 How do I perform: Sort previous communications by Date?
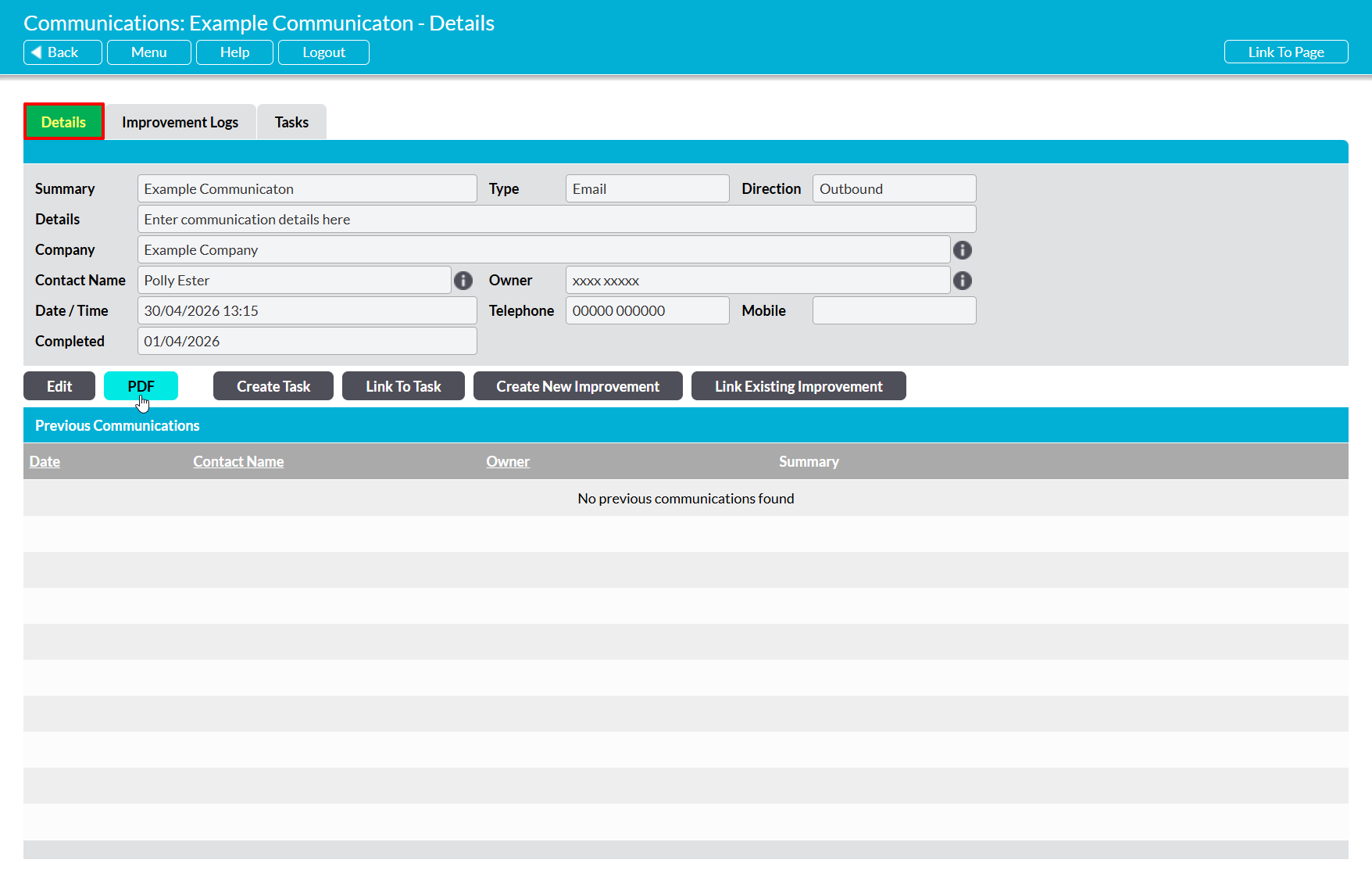(x=45, y=461)
